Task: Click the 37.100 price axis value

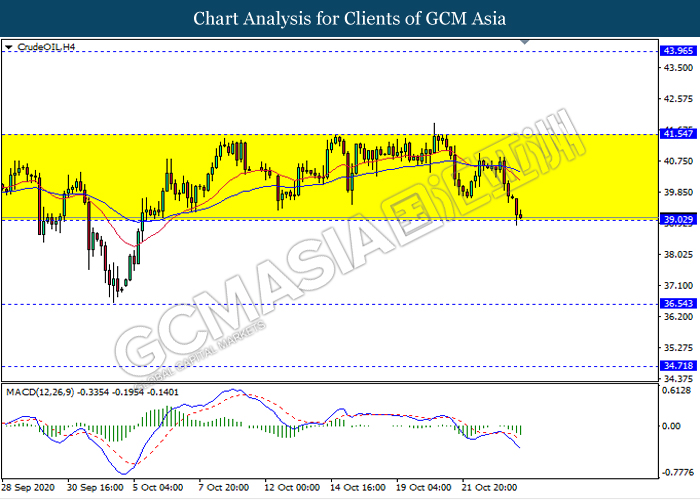Action: pyautogui.click(x=678, y=285)
